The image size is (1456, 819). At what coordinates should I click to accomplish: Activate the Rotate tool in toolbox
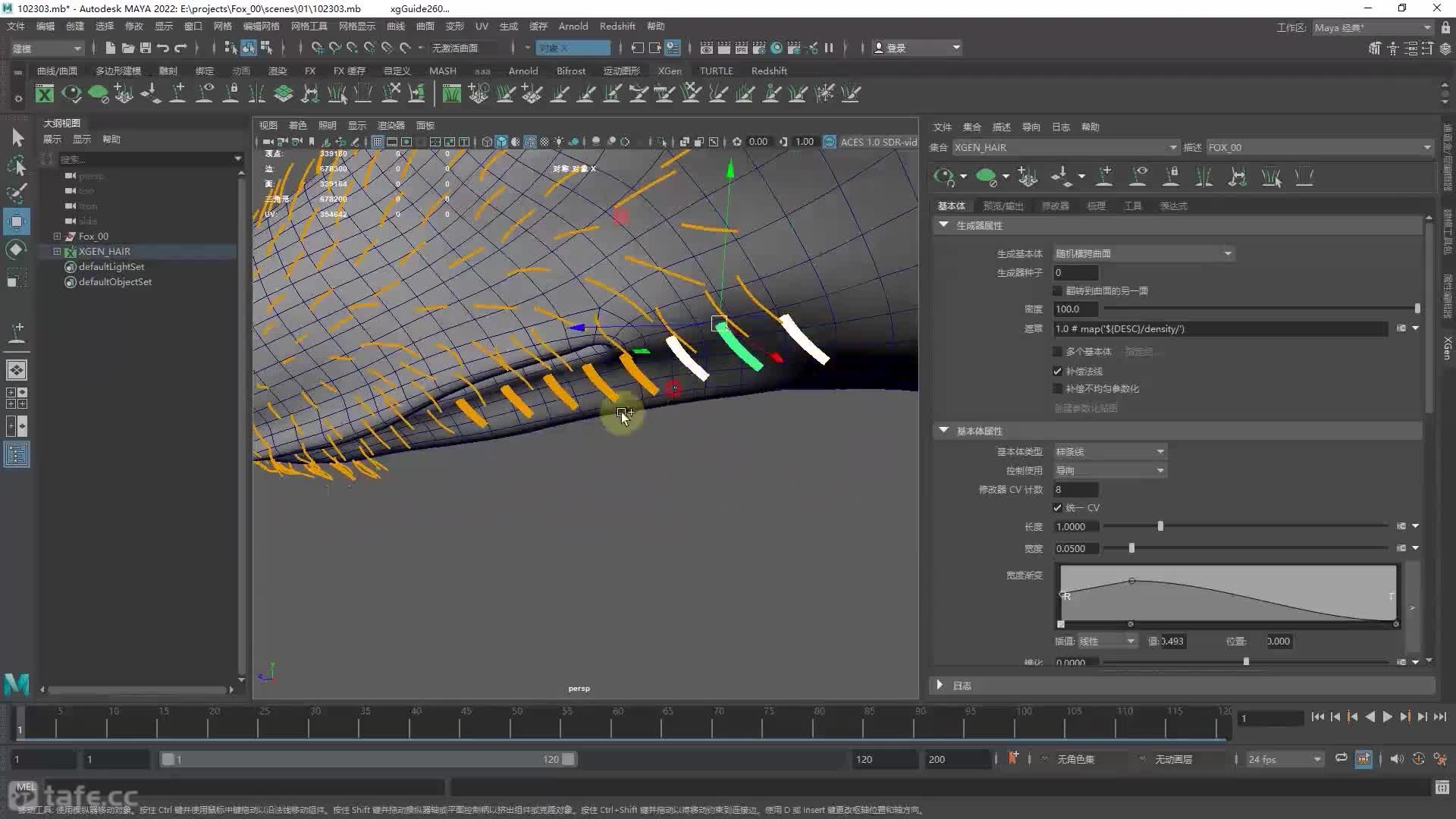click(x=17, y=249)
